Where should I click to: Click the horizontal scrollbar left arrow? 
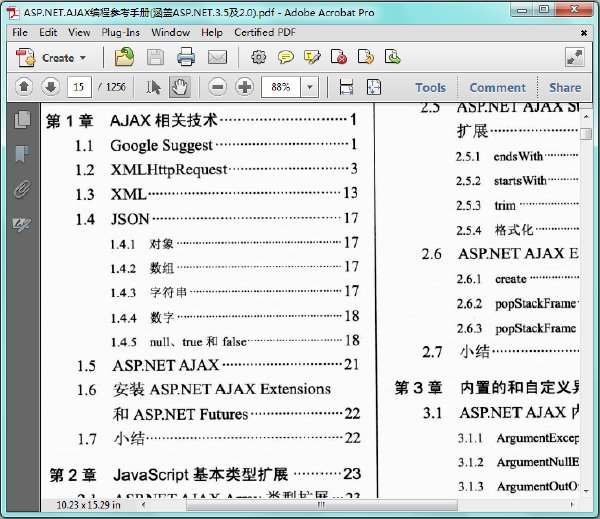pos(143,505)
